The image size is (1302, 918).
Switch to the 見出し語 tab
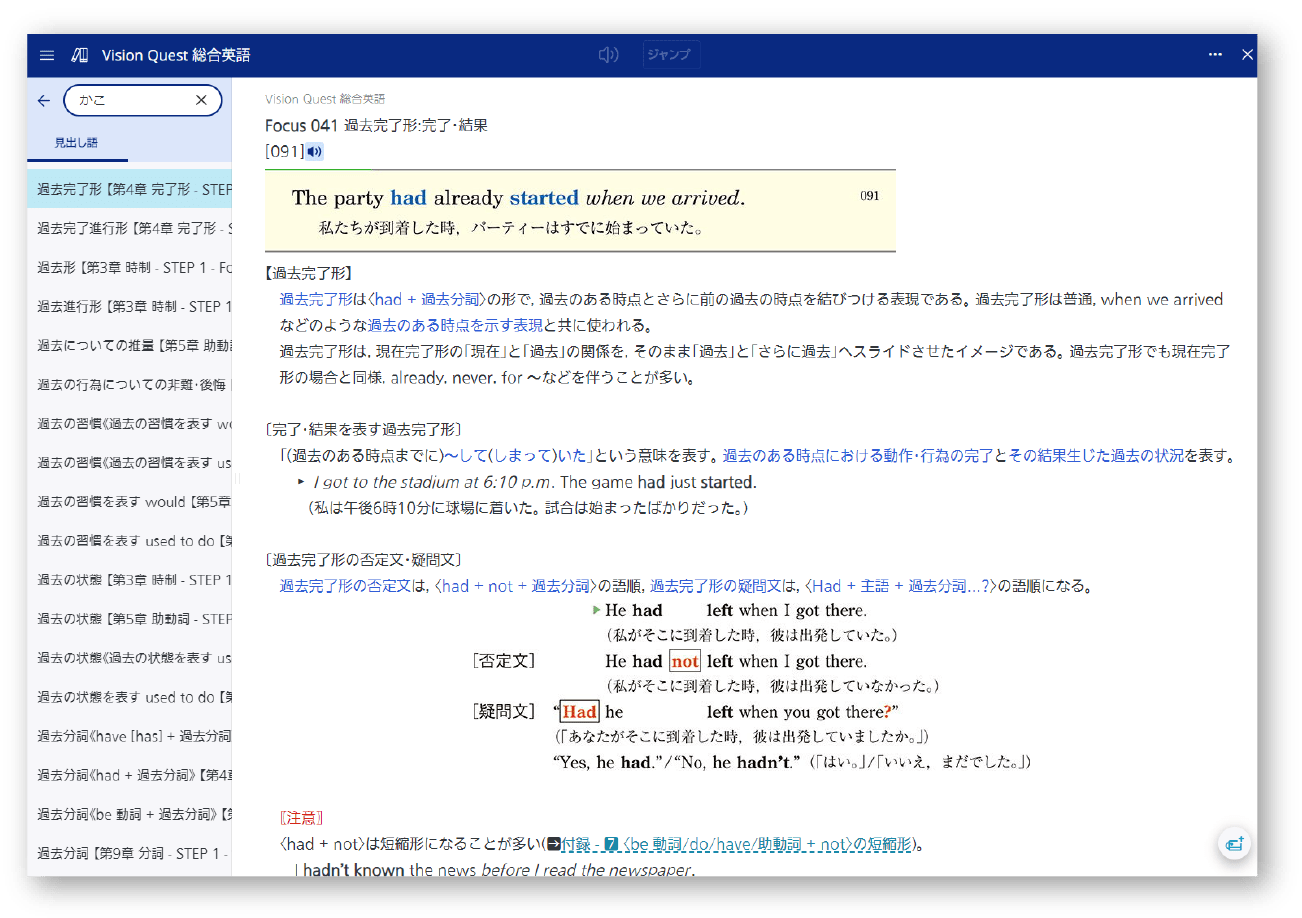pyautogui.click(x=76, y=144)
